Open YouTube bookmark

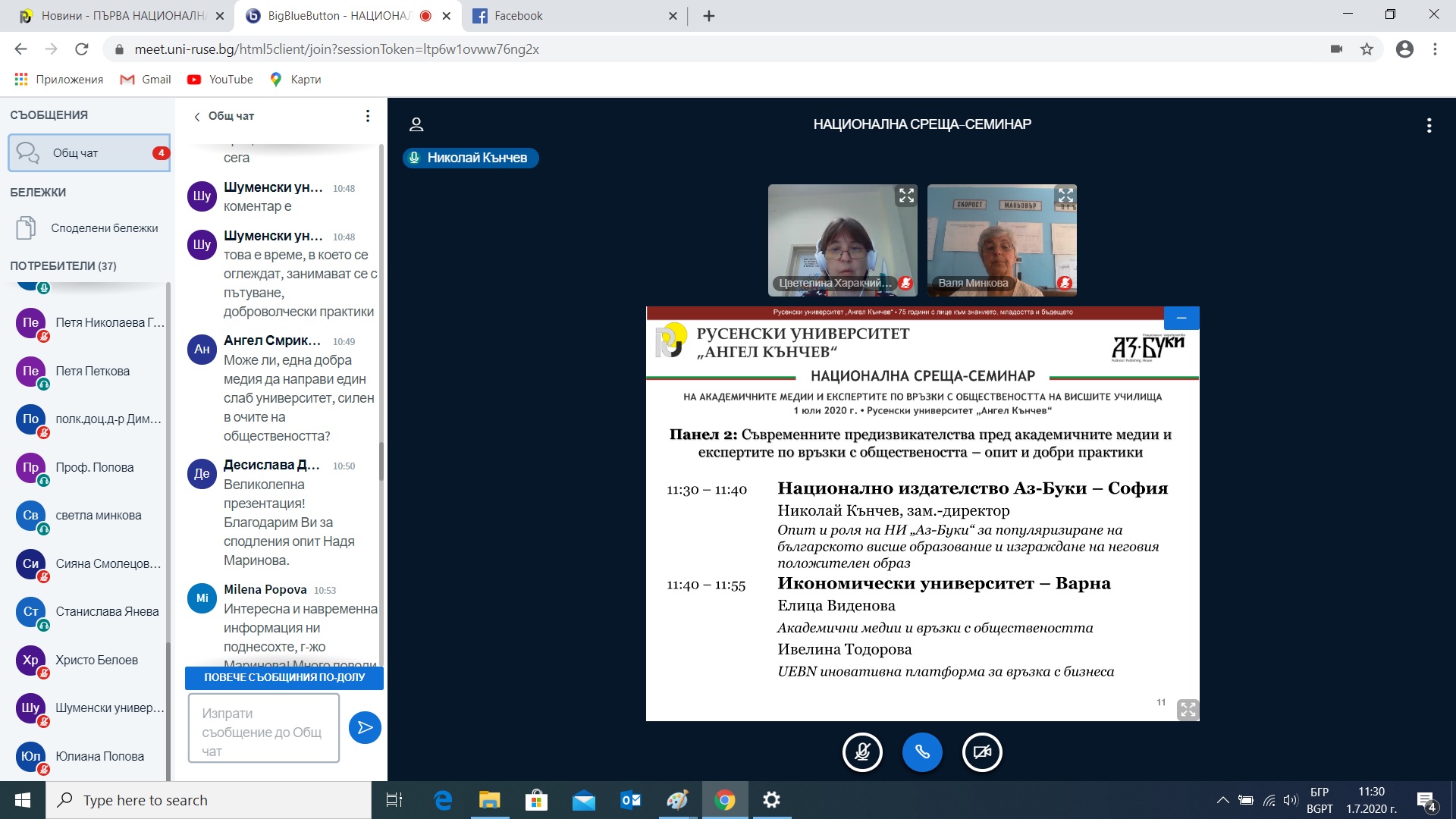[x=220, y=80]
